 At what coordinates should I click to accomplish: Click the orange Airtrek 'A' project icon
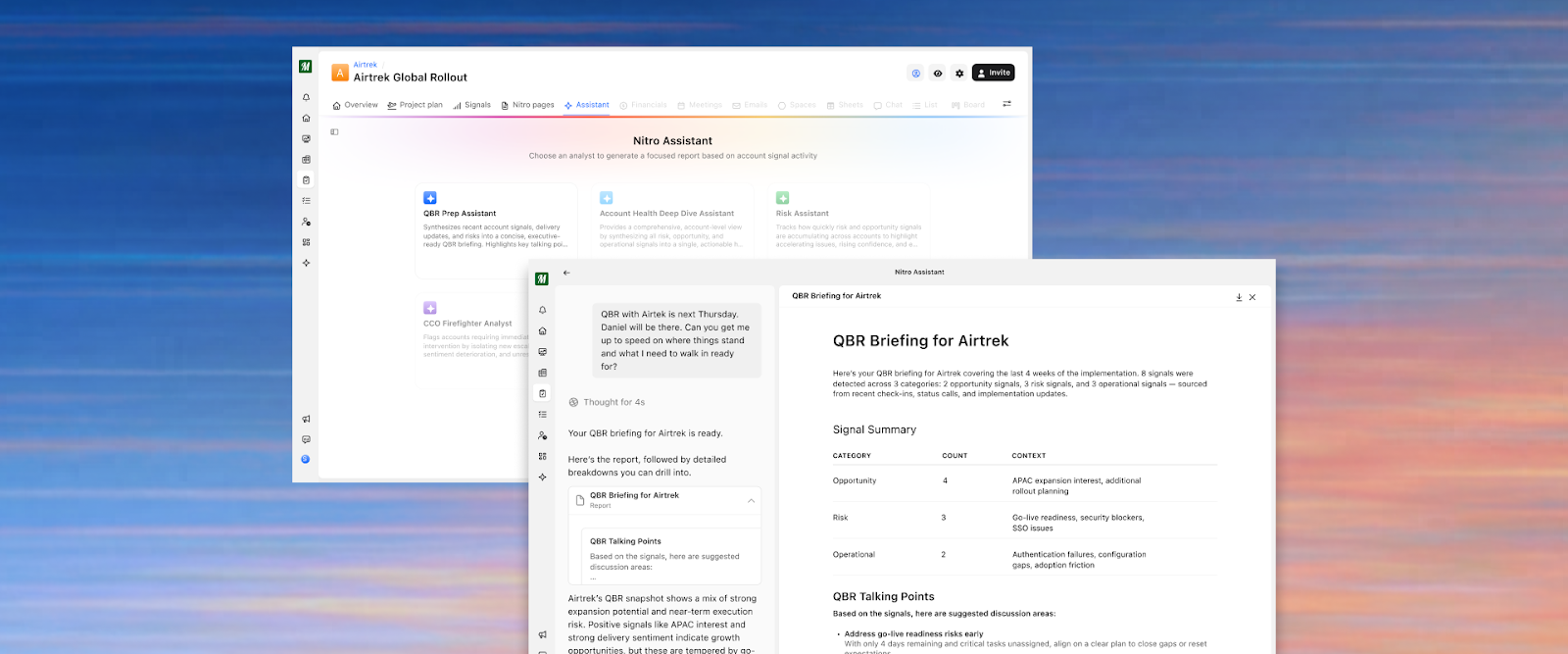pyautogui.click(x=340, y=73)
